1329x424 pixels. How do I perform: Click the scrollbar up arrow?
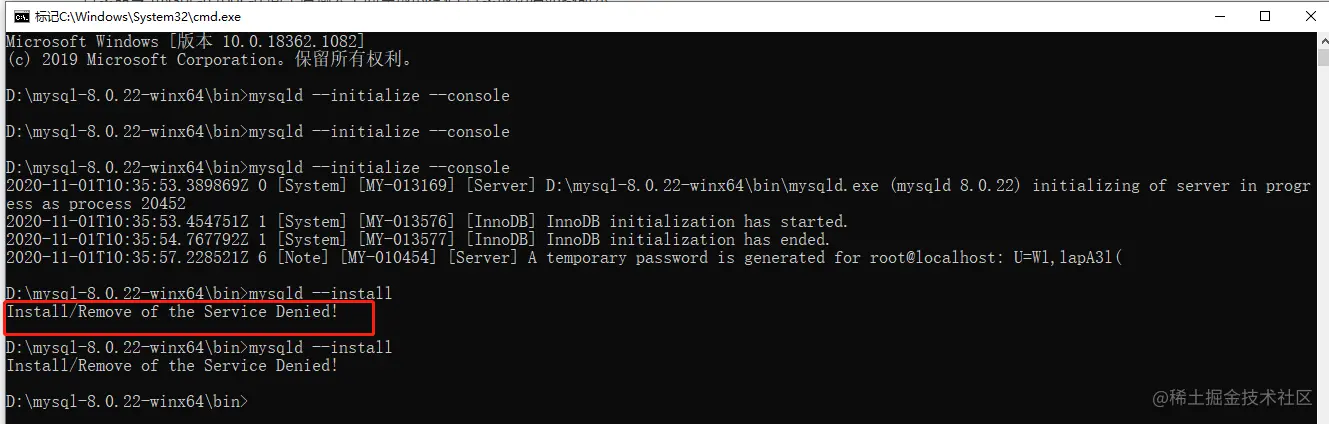tap(1320, 40)
